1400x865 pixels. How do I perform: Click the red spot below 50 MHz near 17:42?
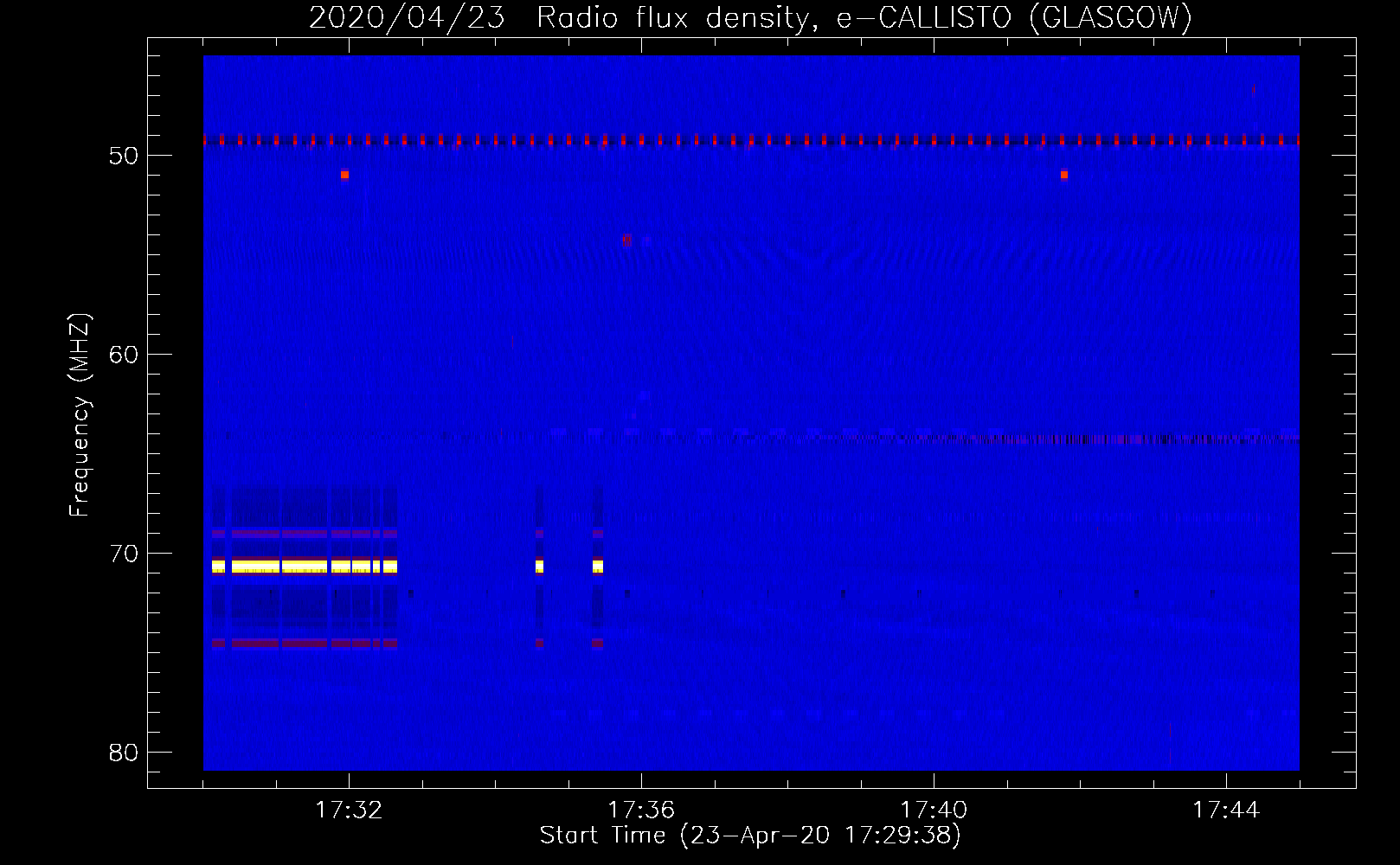(1064, 175)
